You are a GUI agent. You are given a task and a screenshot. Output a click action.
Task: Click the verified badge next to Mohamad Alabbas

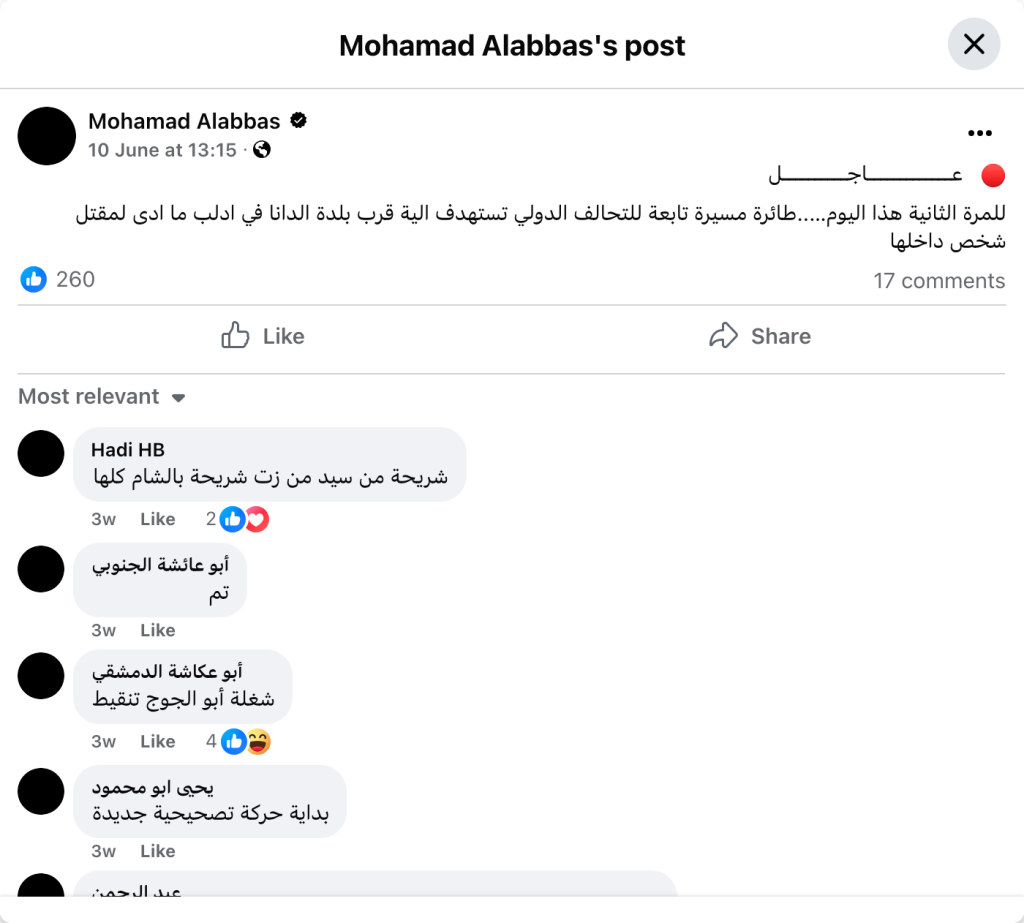tap(298, 121)
